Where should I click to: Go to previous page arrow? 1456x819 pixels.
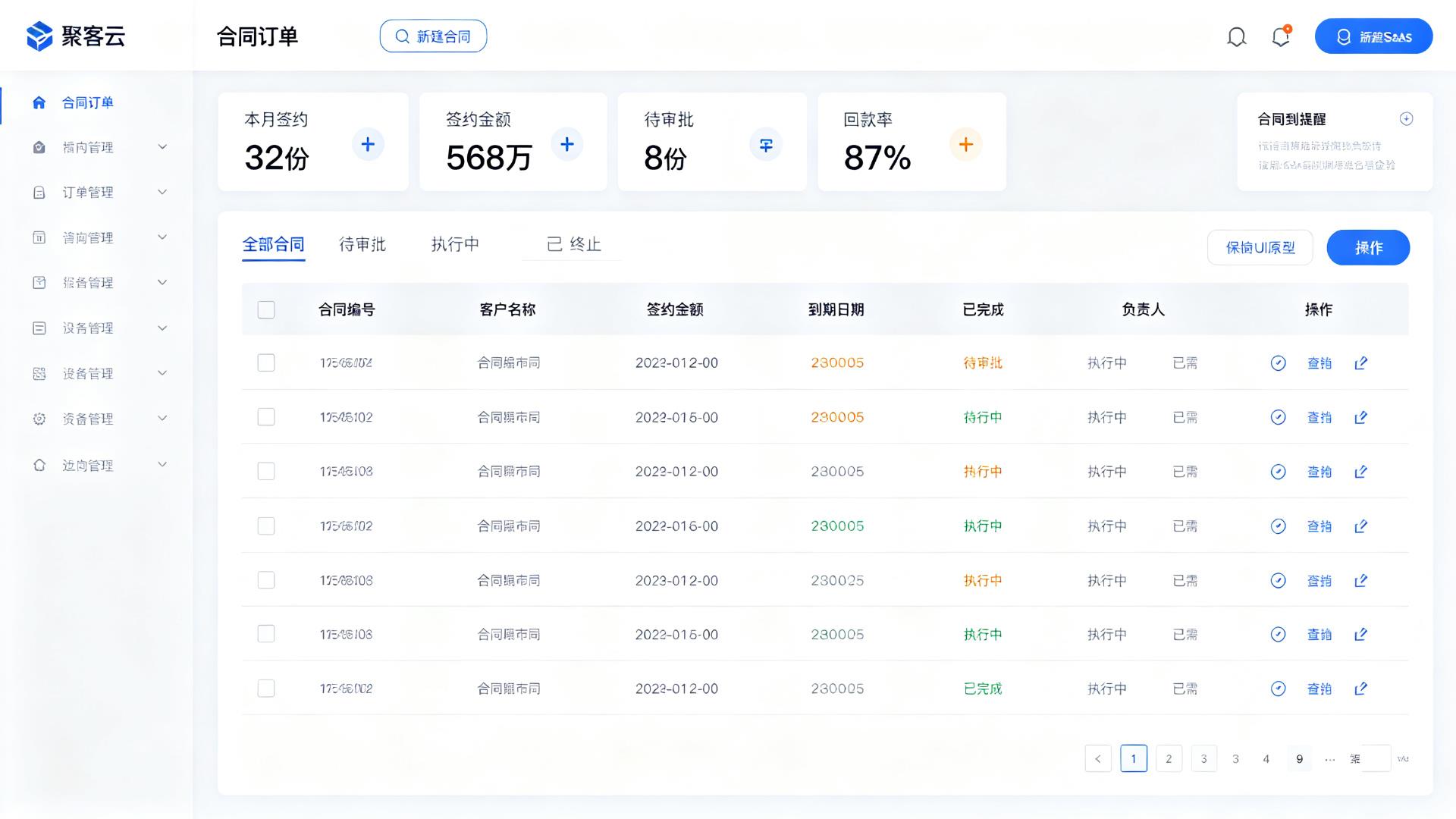click(1098, 758)
